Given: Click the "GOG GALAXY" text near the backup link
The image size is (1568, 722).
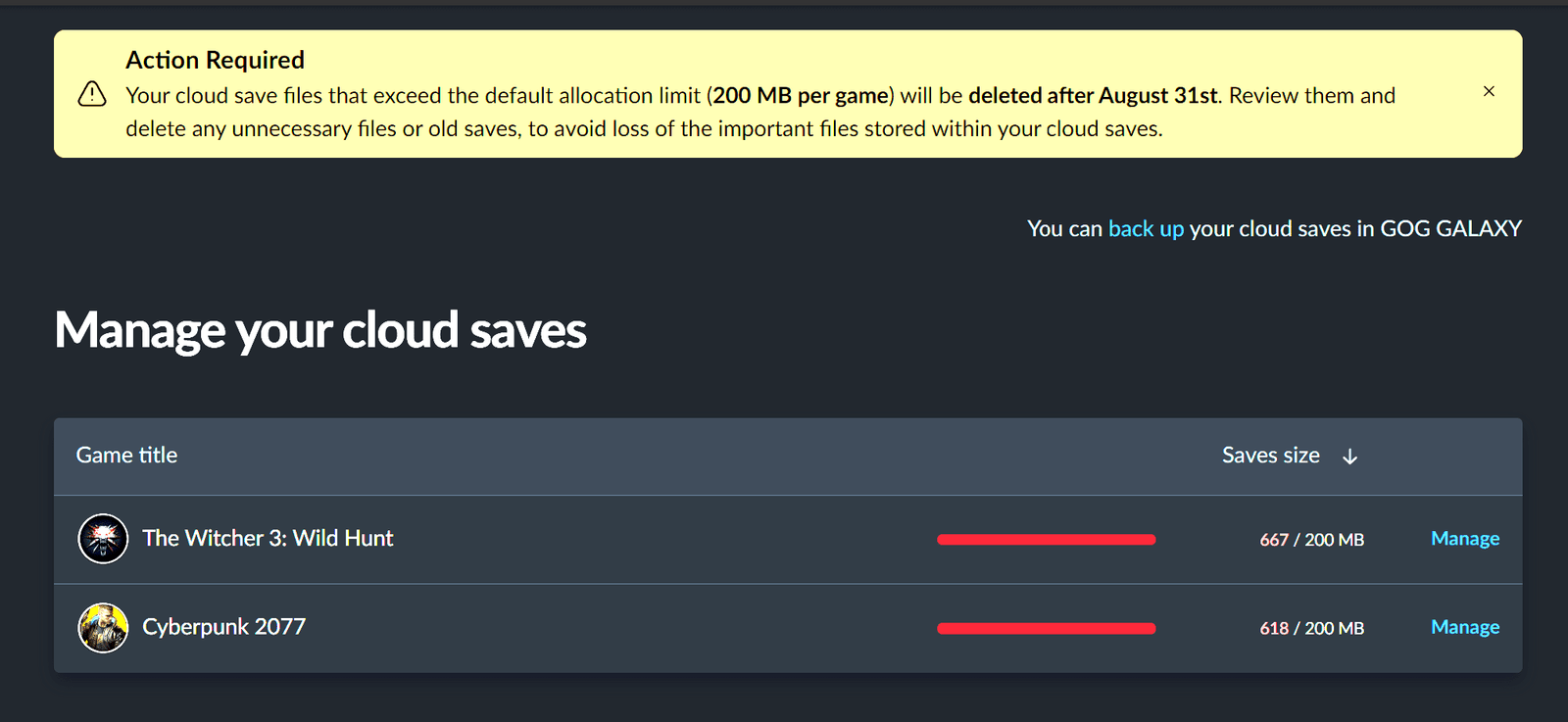Looking at the screenshot, I should [1450, 229].
